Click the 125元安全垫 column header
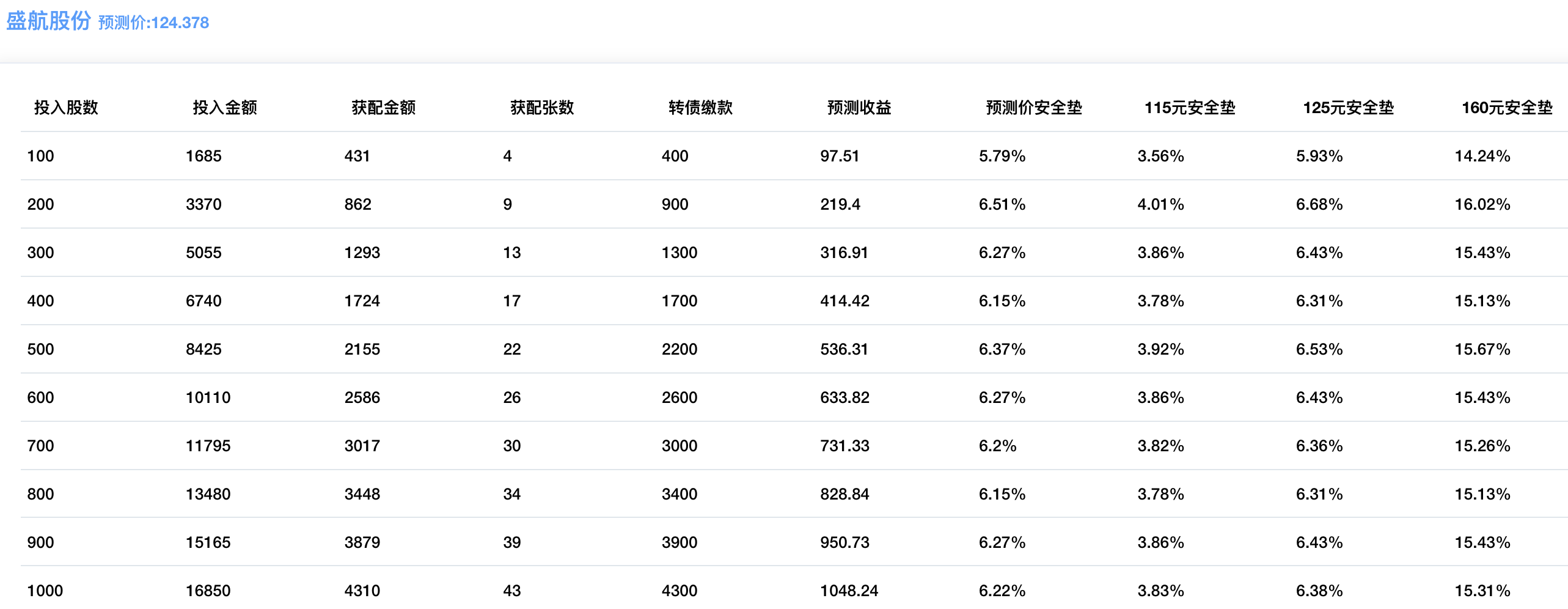This screenshot has width=1568, height=609. click(x=1348, y=108)
